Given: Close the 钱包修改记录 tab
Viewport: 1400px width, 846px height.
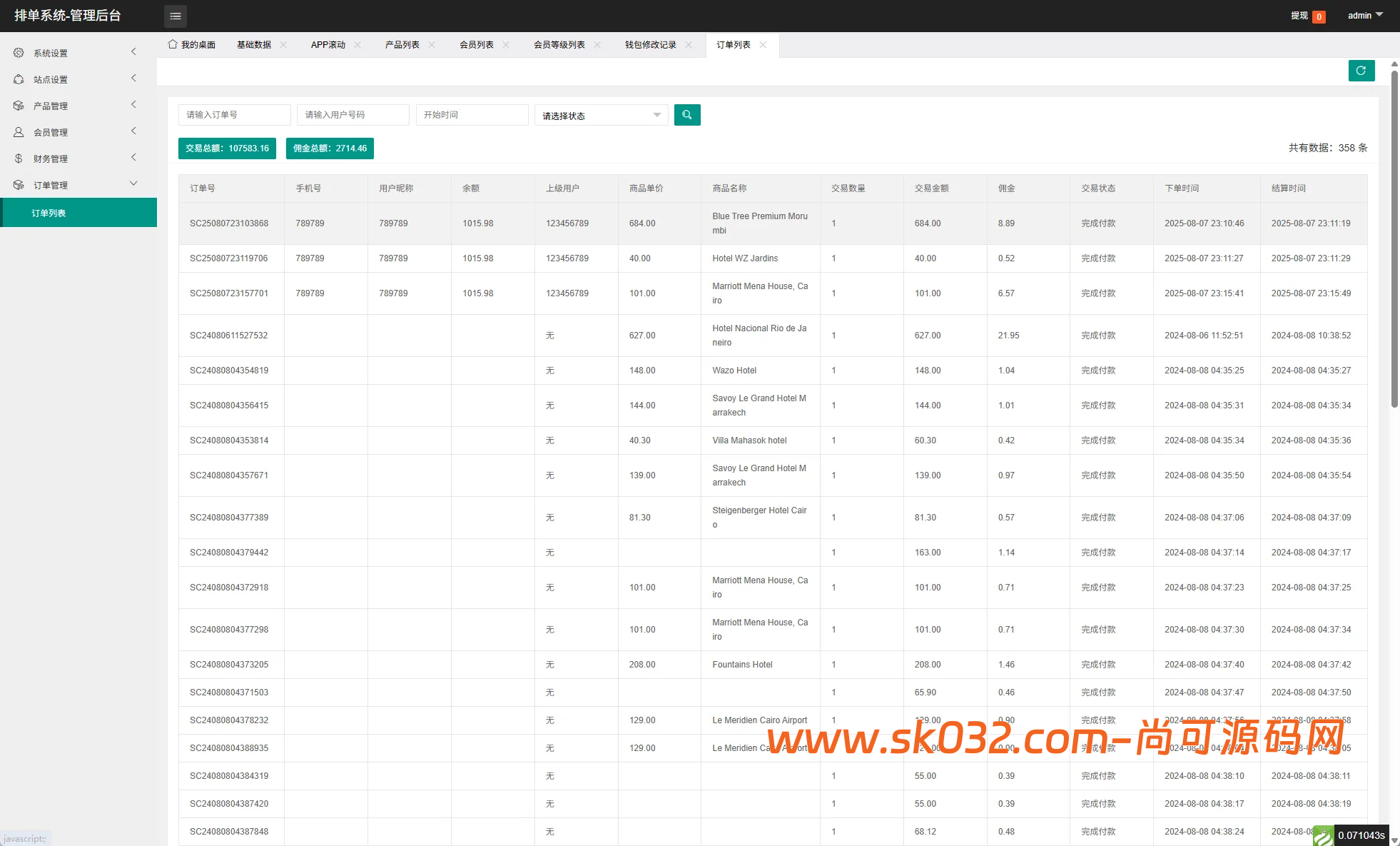Looking at the screenshot, I should point(689,45).
